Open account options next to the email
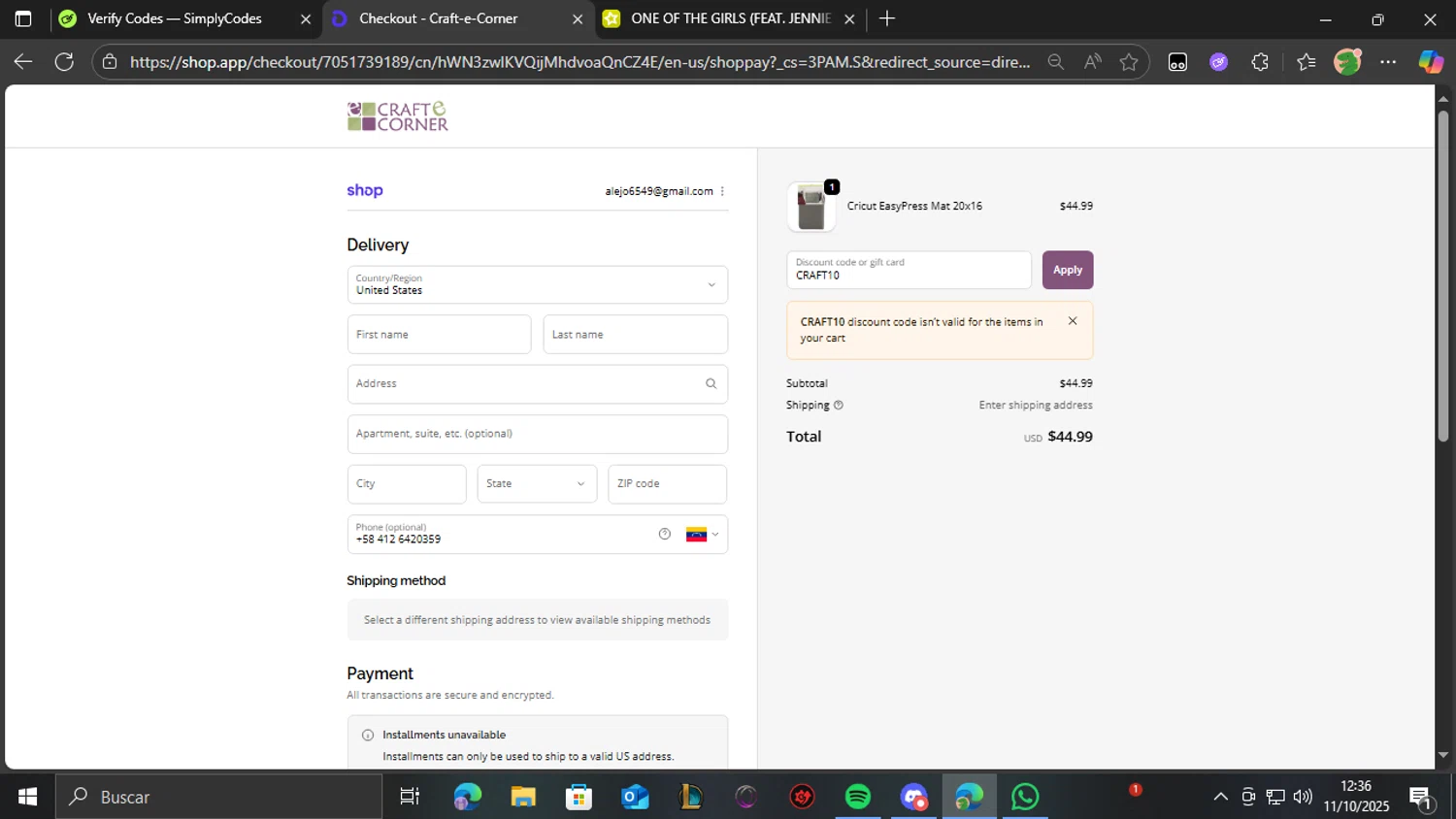 tap(722, 191)
